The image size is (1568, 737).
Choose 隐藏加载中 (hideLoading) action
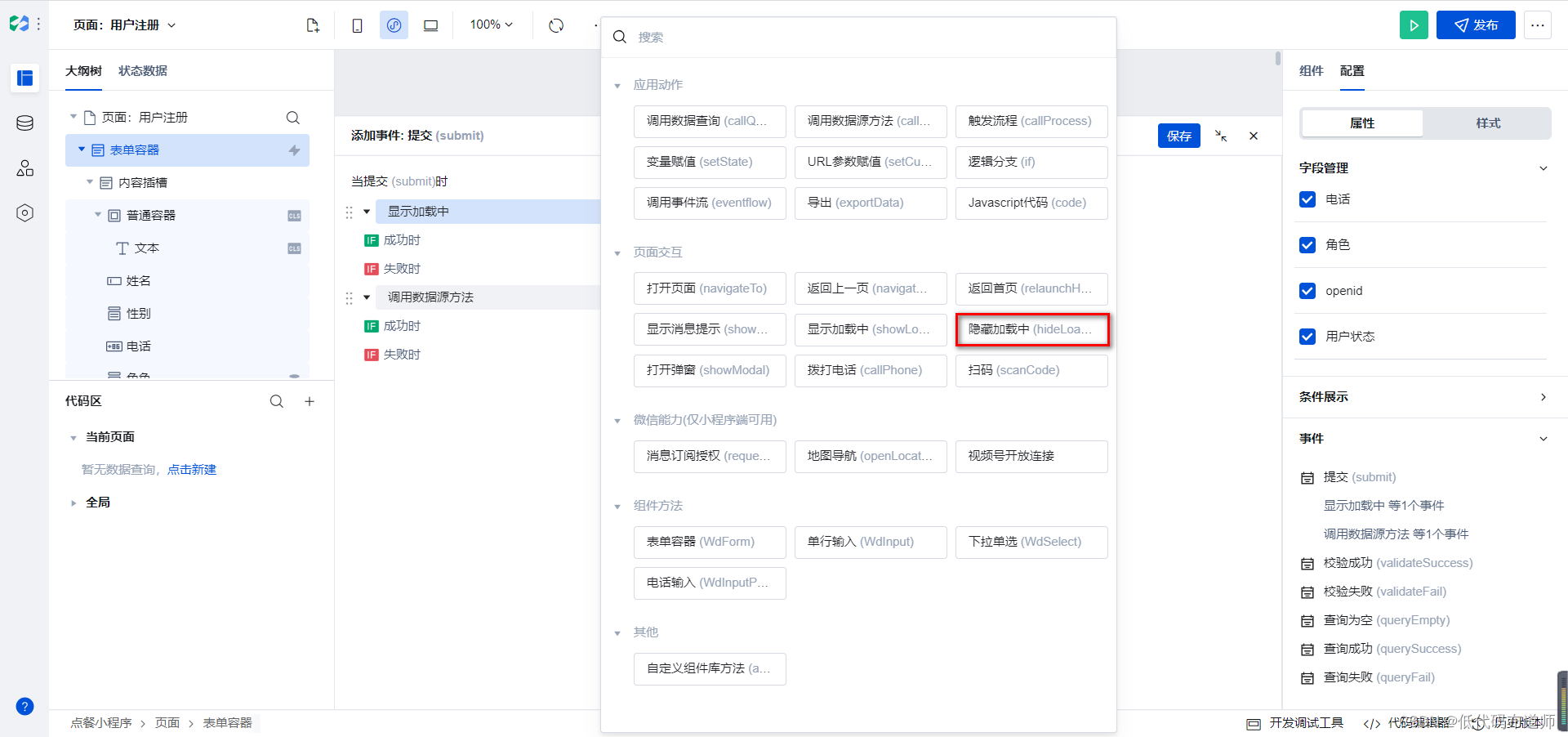tap(1031, 329)
